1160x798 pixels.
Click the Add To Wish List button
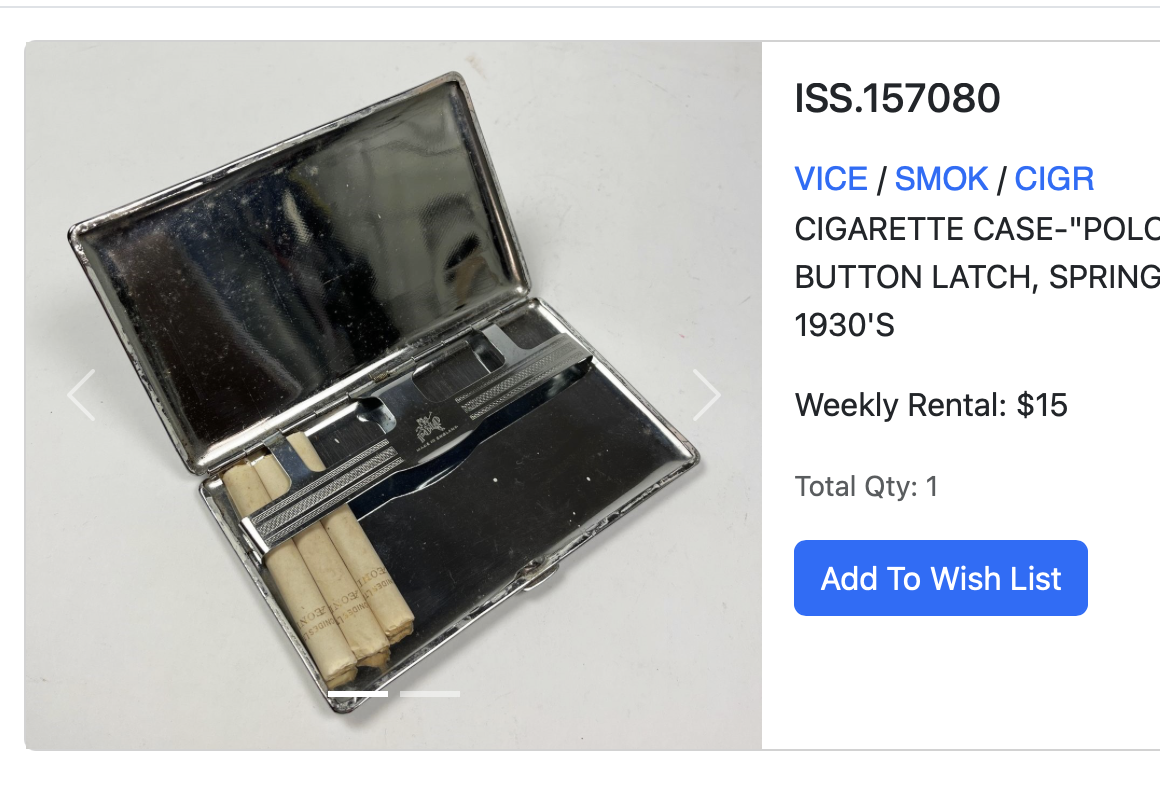point(941,578)
